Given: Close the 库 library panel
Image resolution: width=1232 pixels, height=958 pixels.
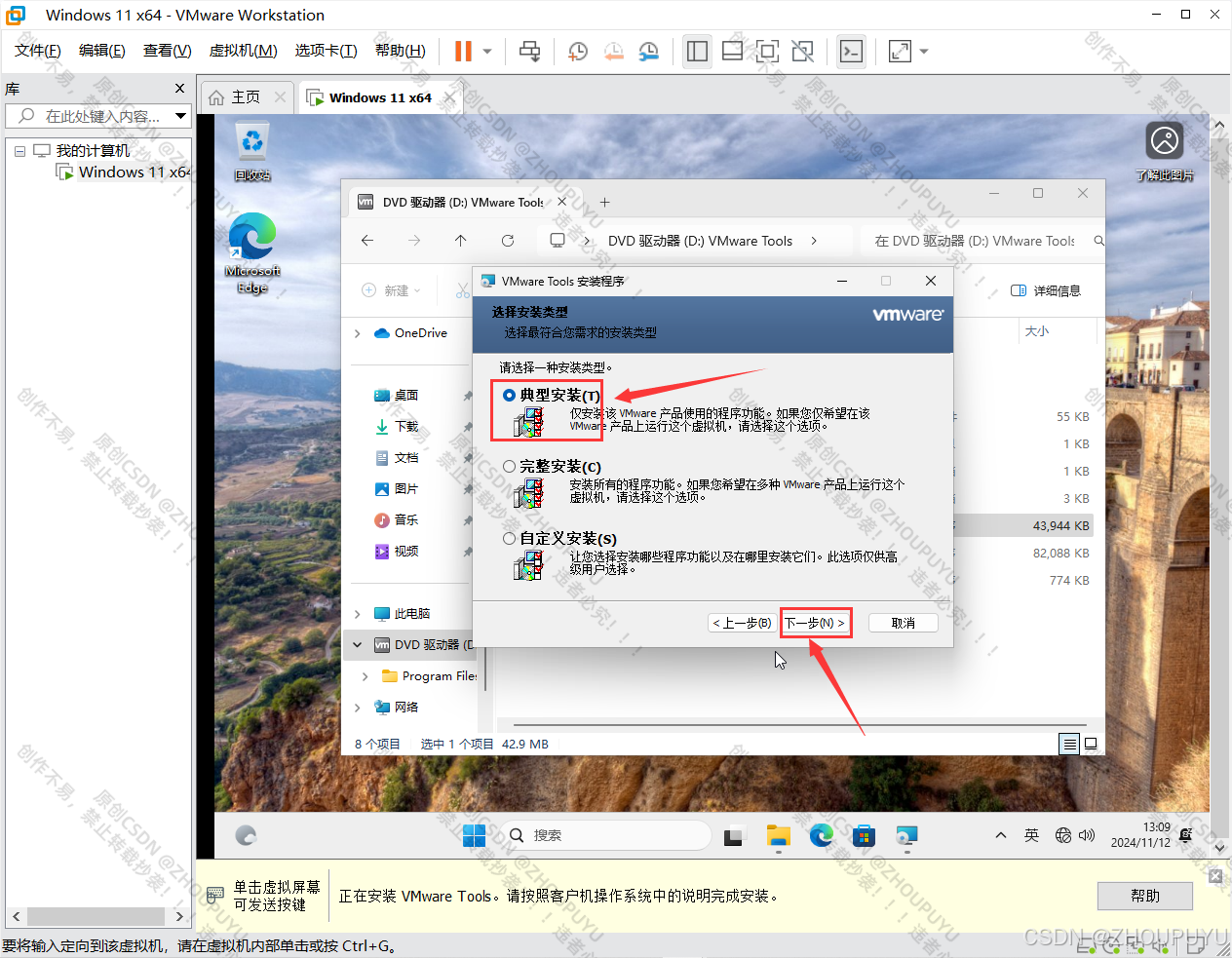Looking at the screenshot, I should click(179, 89).
